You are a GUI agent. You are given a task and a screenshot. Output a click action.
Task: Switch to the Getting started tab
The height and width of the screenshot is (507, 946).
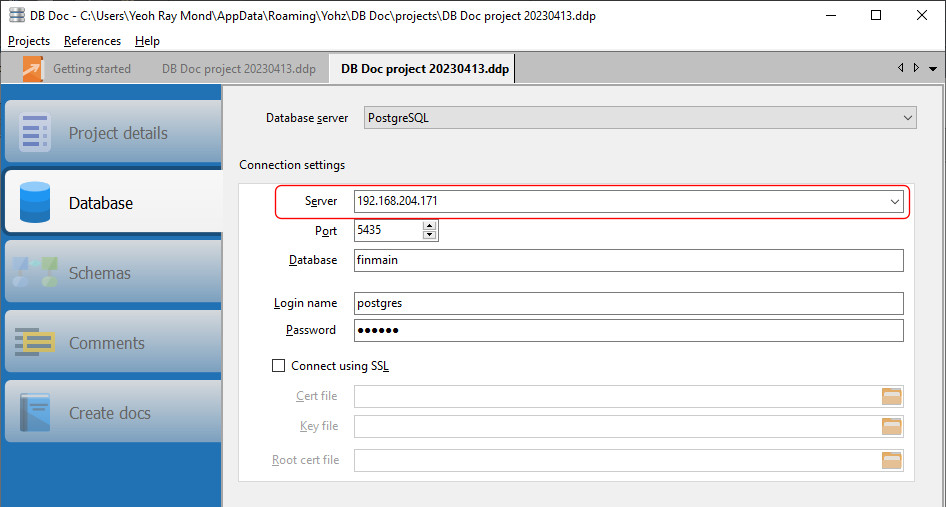pyautogui.click(x=91, y=69)
